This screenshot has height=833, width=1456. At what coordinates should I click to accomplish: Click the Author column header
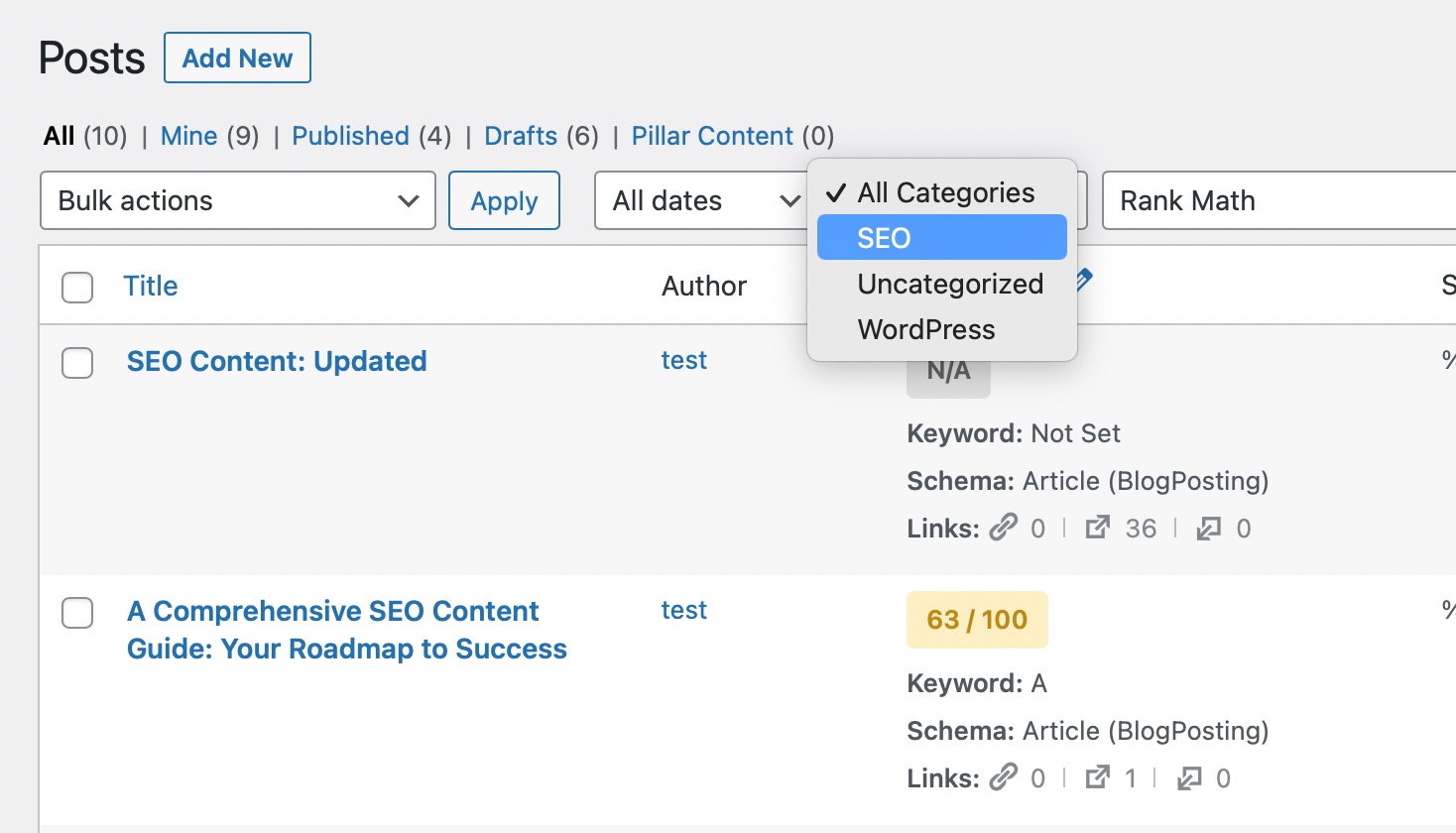704,286
